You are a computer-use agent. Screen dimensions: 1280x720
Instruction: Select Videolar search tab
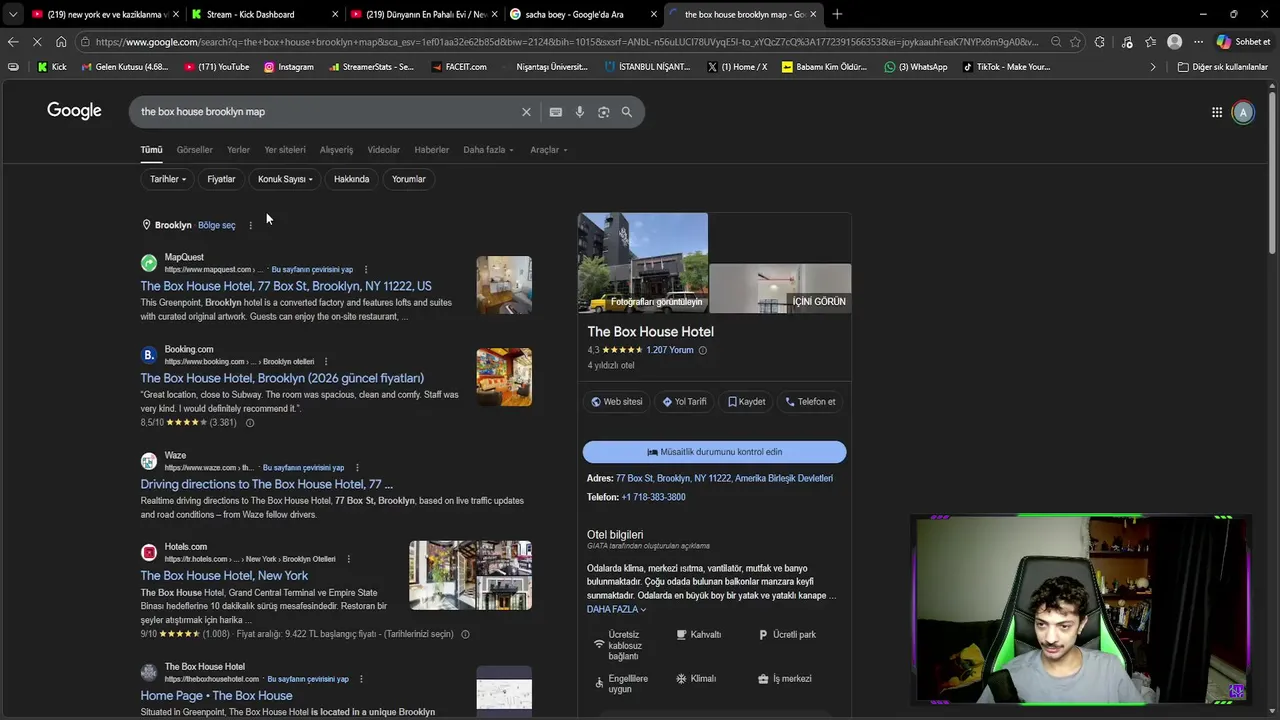pyautogui.click(x=383, y=150)
